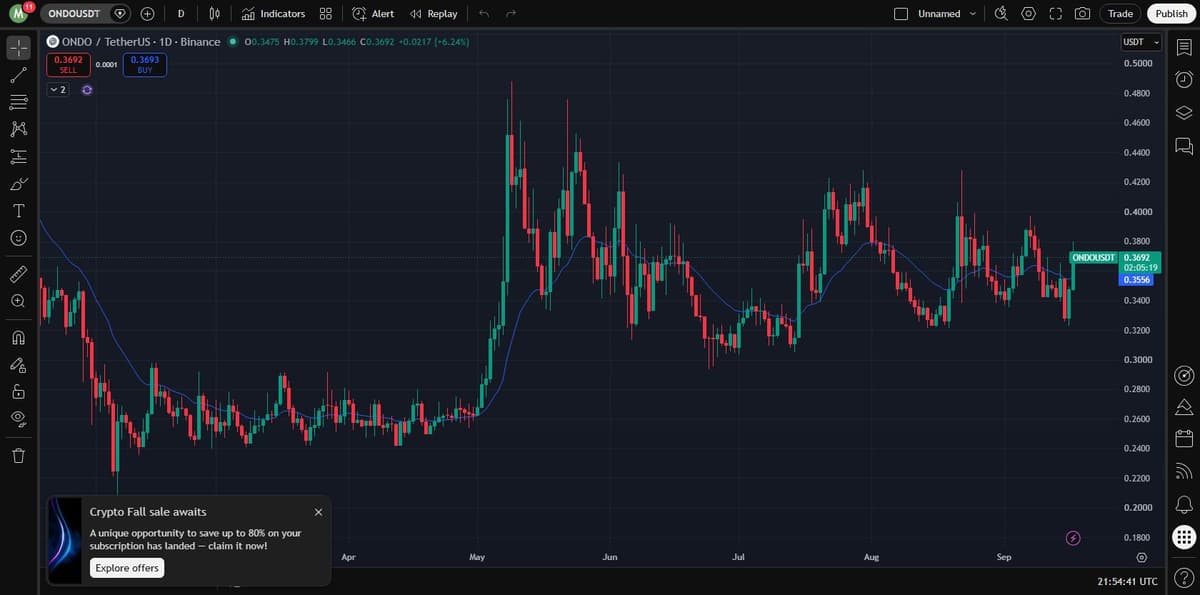The height and width of the screenshot is (595, 1200).
Task: Open chart settings hexagon icon
Action: pyautogui.click(x=1028, y=14)
